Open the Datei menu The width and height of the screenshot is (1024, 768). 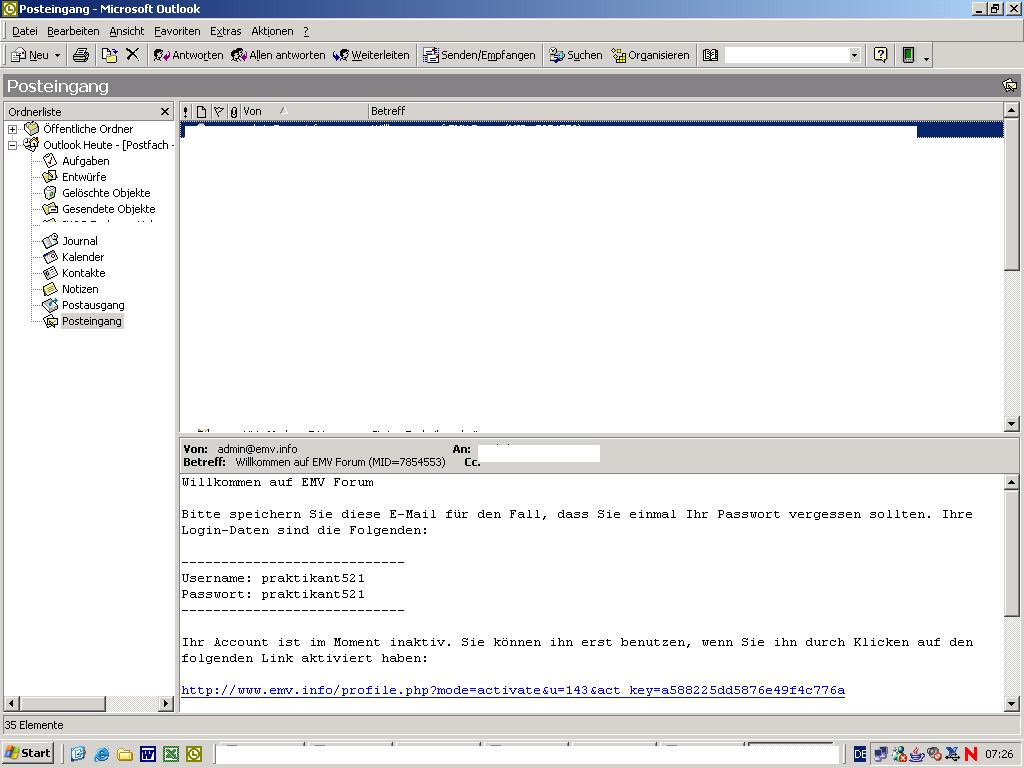point(25,31)
